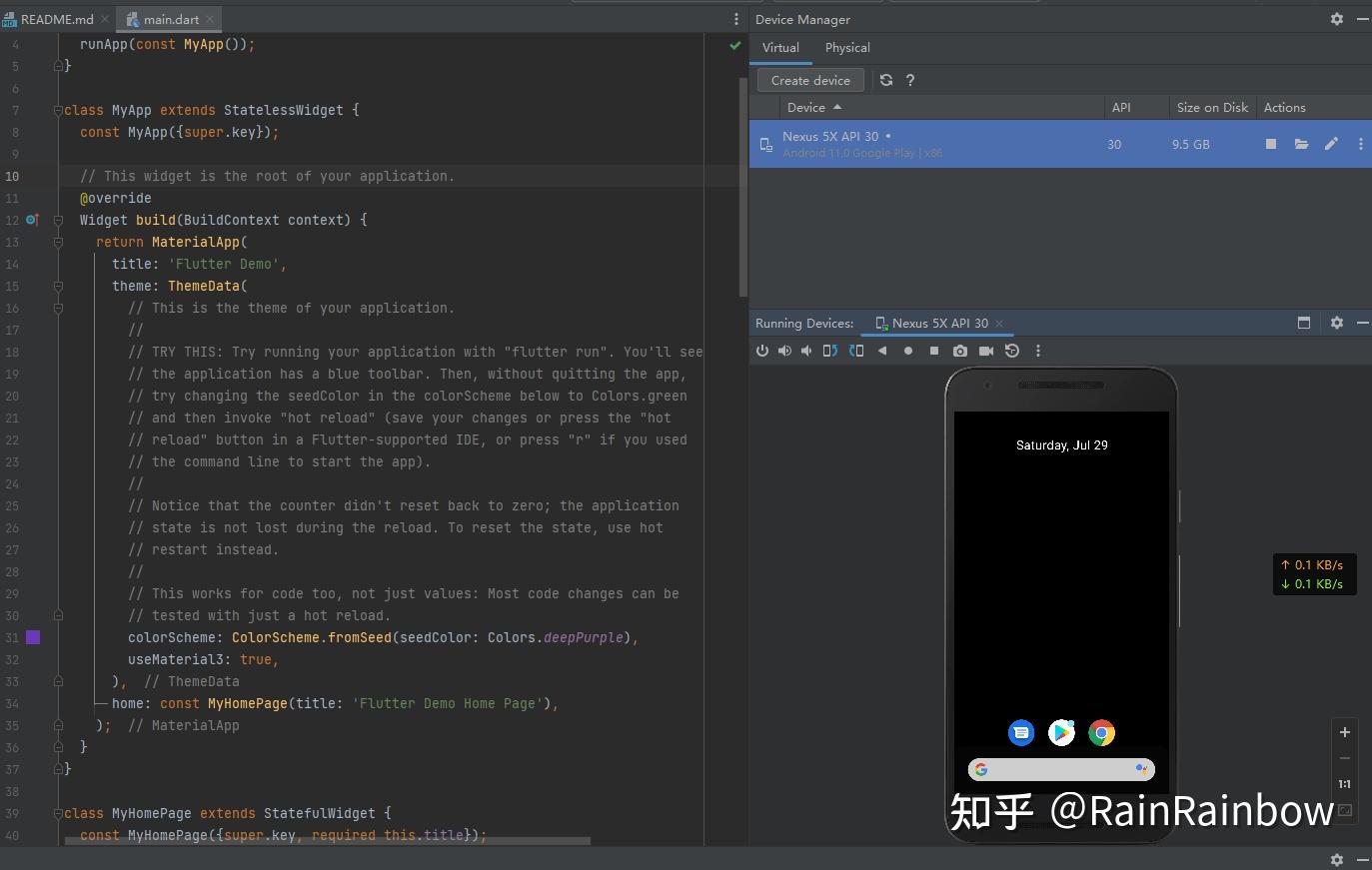Start screen recording with the video camera icon
Viewport: 1372px width, 870px height.
point(986,351)
